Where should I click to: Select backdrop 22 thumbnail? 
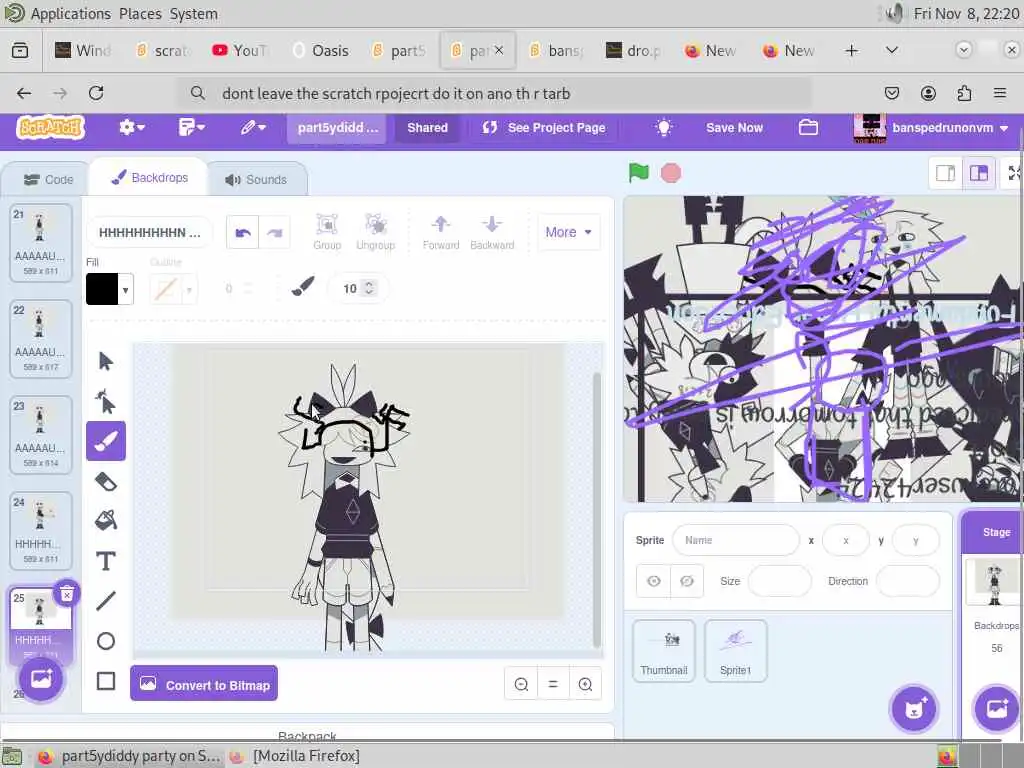[40, 339]
